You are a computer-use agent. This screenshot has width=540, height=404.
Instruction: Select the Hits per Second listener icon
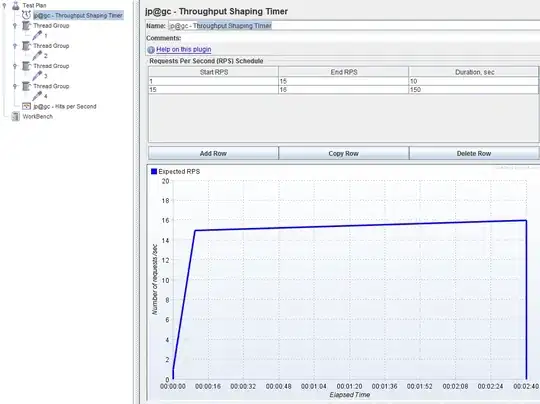[27, 106]
